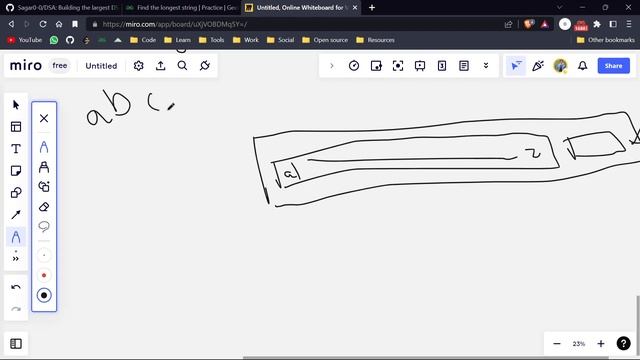The height and width of the screenshot is (360, 640).
Task: Open the notifications bell
Action: 582,66
